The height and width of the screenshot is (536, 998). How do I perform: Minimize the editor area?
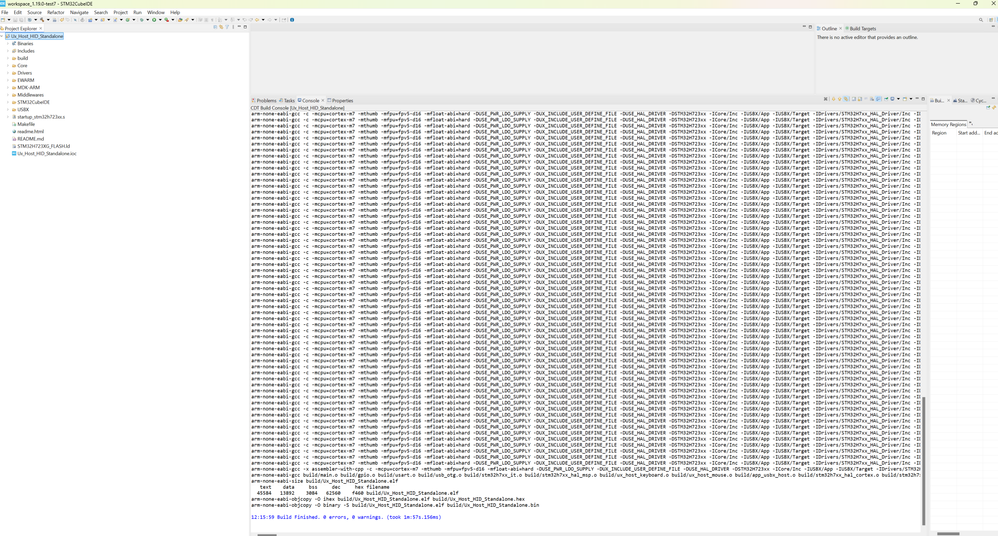click(x=804, y=27)
